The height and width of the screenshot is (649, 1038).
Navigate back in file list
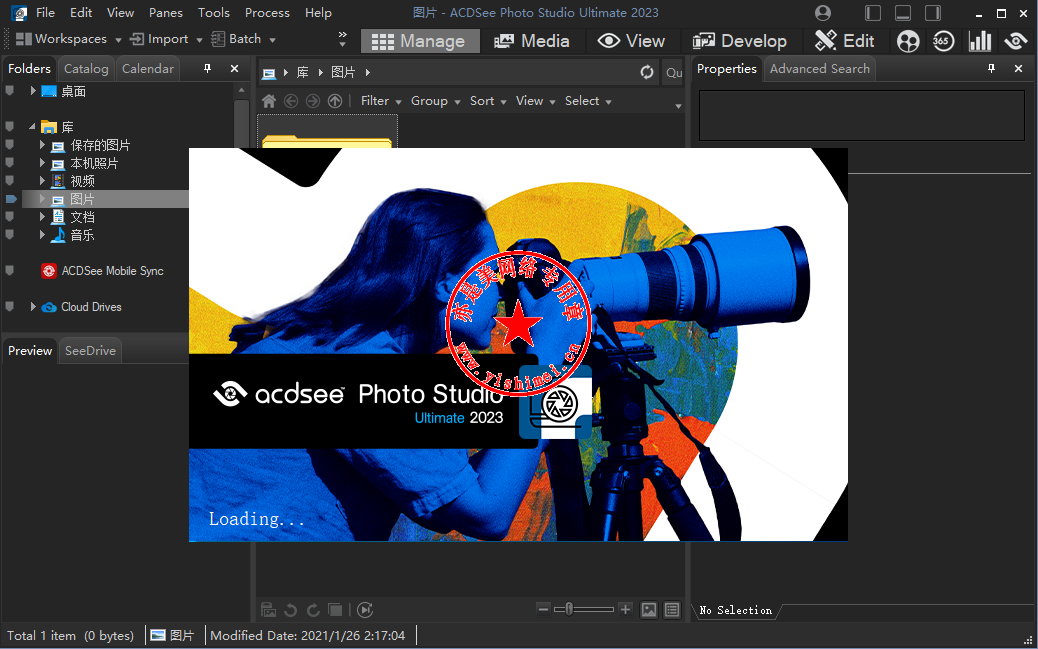coord(291,101)
